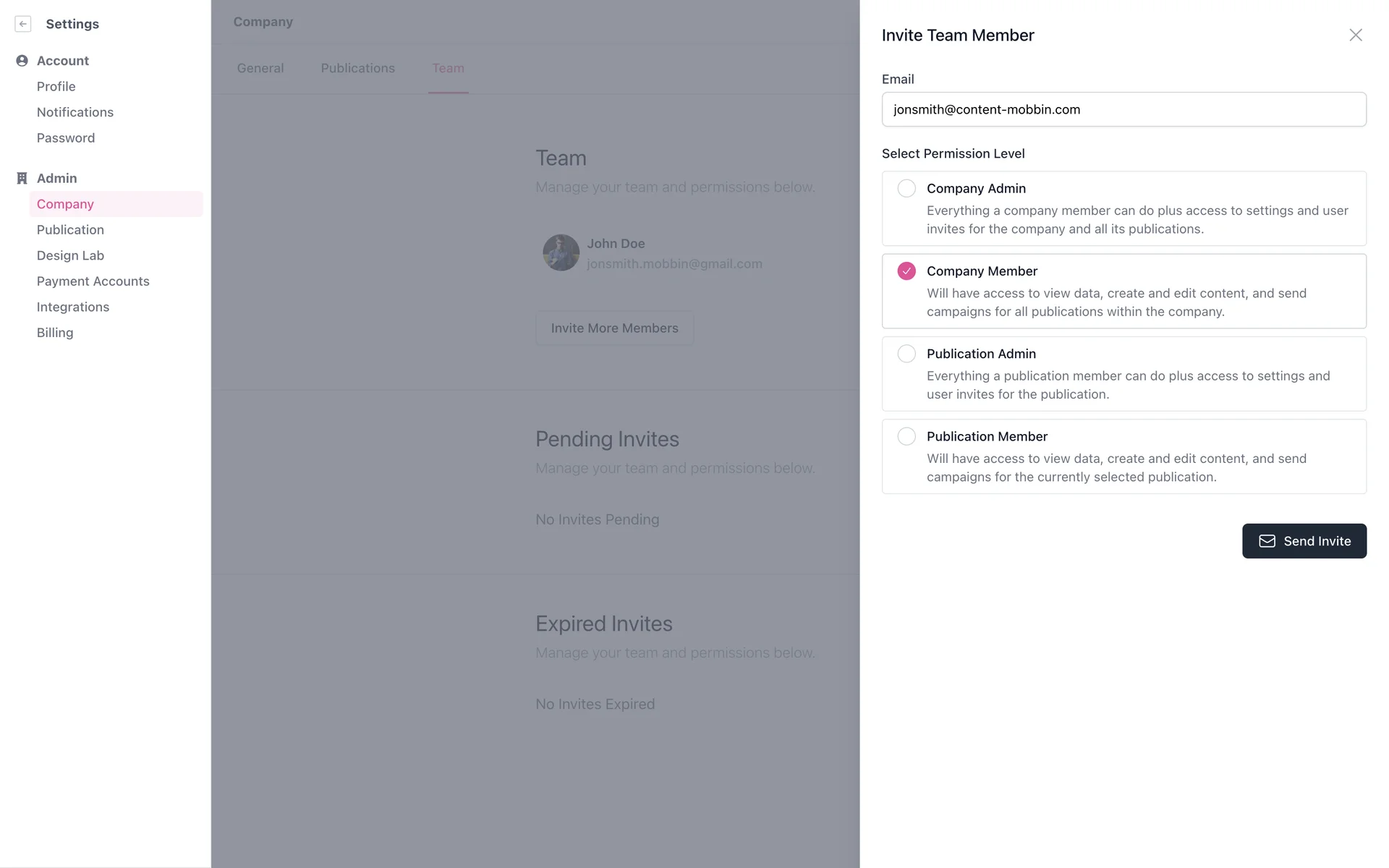
Task: Open the Design Lab section
Action: point(70,255)
